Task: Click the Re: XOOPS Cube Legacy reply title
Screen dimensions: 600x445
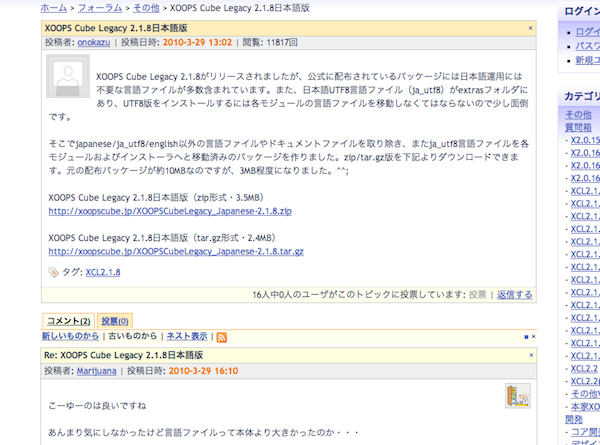Action: point(124,355)
